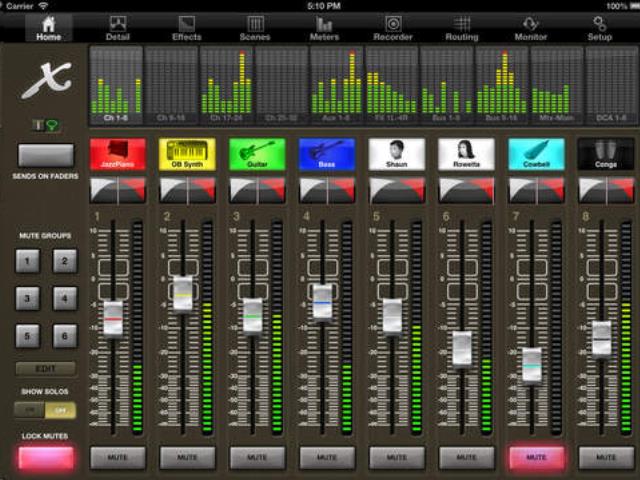Tap the Rosetta vocalist icon

click(466, 154)
